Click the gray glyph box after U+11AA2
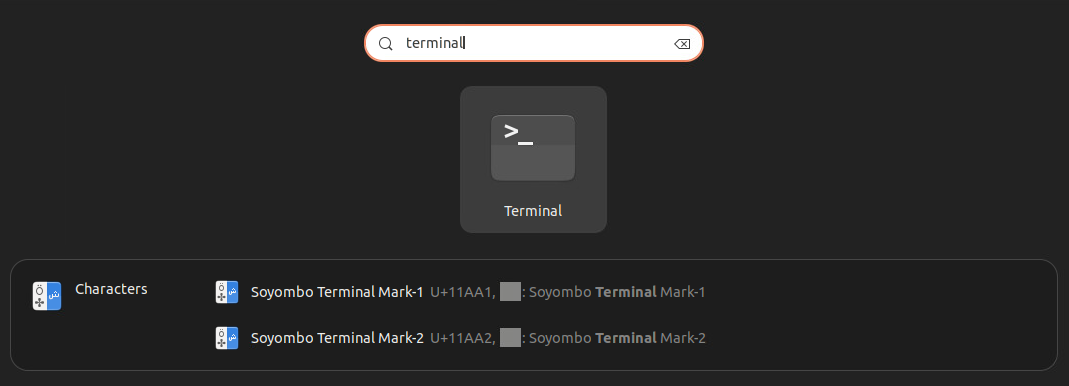Viewport: 1069px width, 386px height. pos(510,338)
